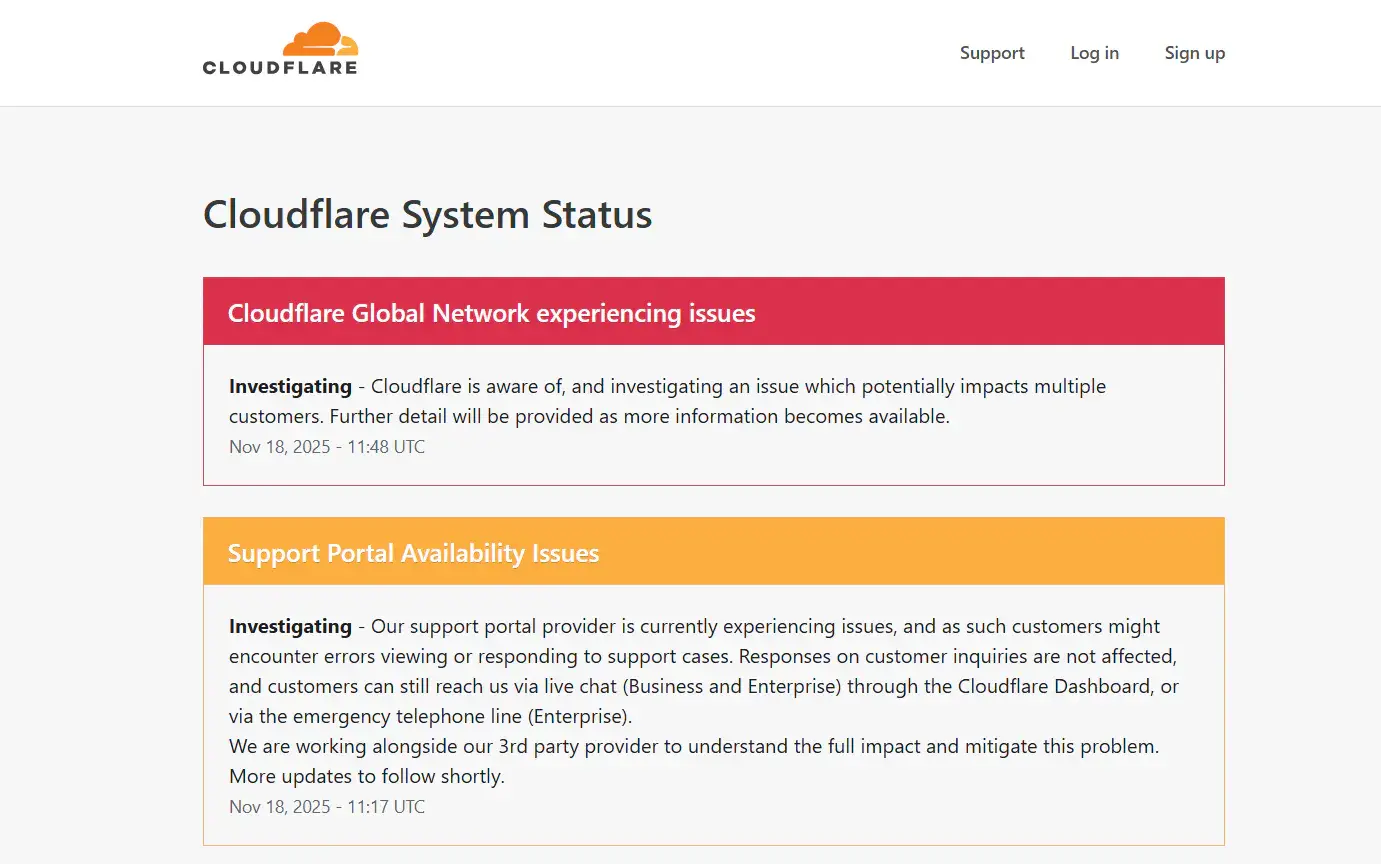1381x864 pixels.
Task: Open the Support Portal Availability Issues incident
Action: [x=414, y=552]
